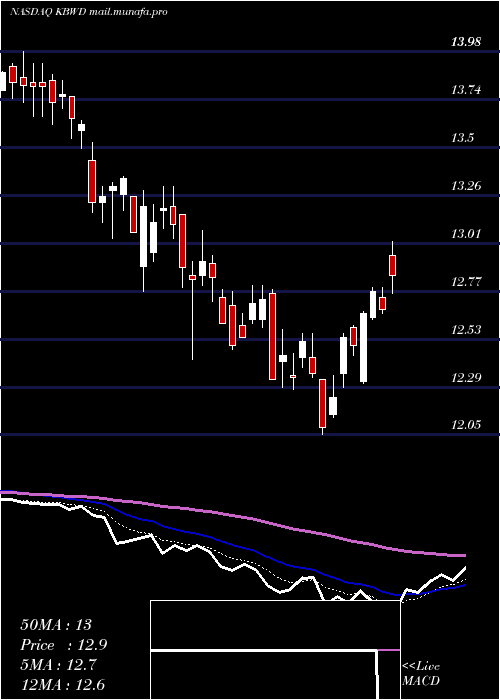Select the 13.98 price axis label
The height and width of the screenshot is (700, 500).
(466, 42)
